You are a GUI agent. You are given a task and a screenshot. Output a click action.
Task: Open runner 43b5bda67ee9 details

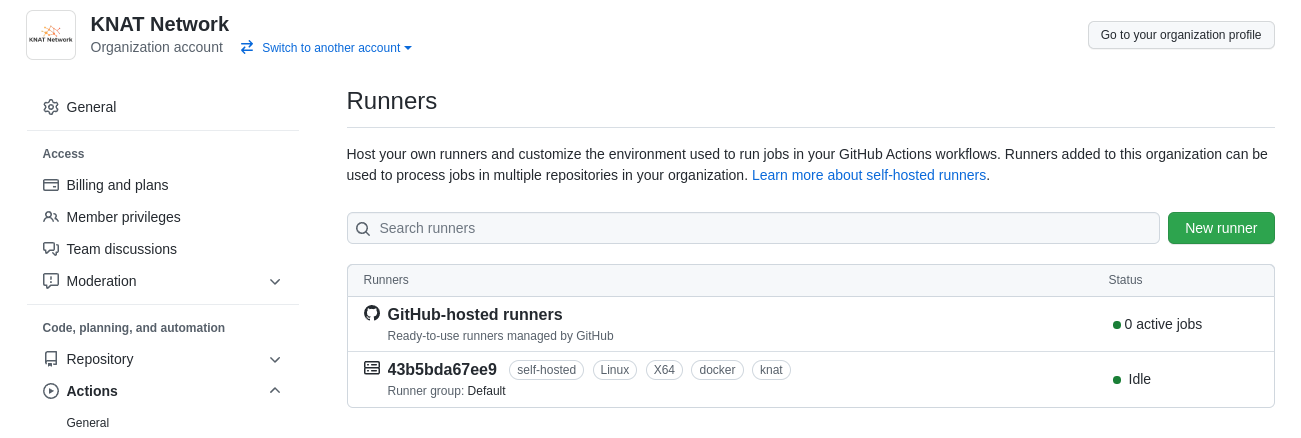pyautogui.click(x=442, y=369)
